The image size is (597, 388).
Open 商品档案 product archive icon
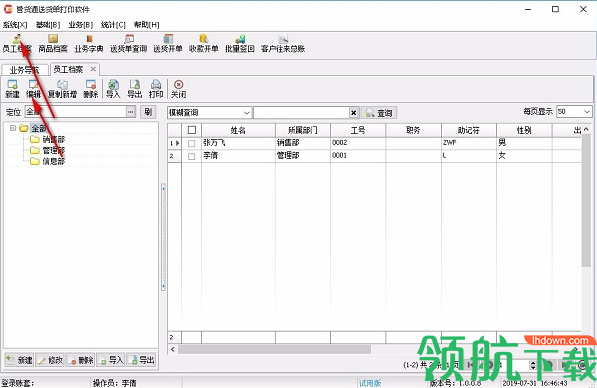click(53, 43)
